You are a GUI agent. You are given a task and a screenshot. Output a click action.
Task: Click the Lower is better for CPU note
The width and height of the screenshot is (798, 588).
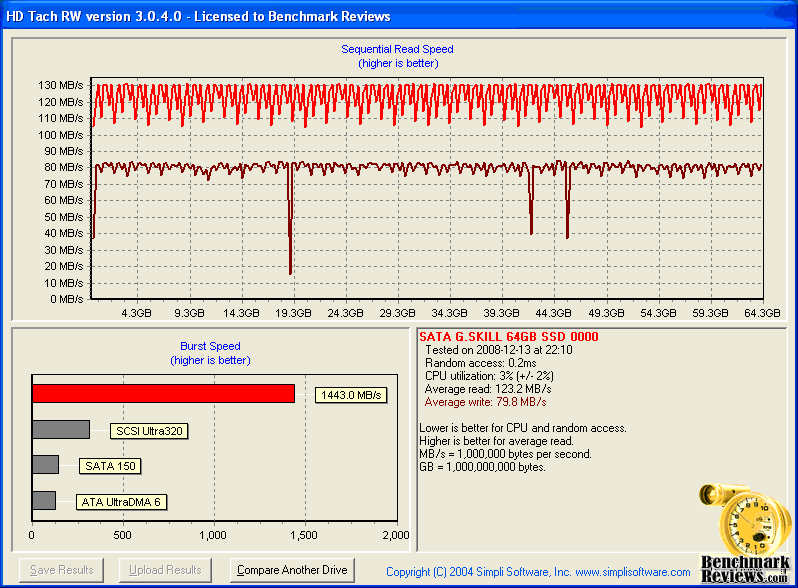click(x=523, y=428)
